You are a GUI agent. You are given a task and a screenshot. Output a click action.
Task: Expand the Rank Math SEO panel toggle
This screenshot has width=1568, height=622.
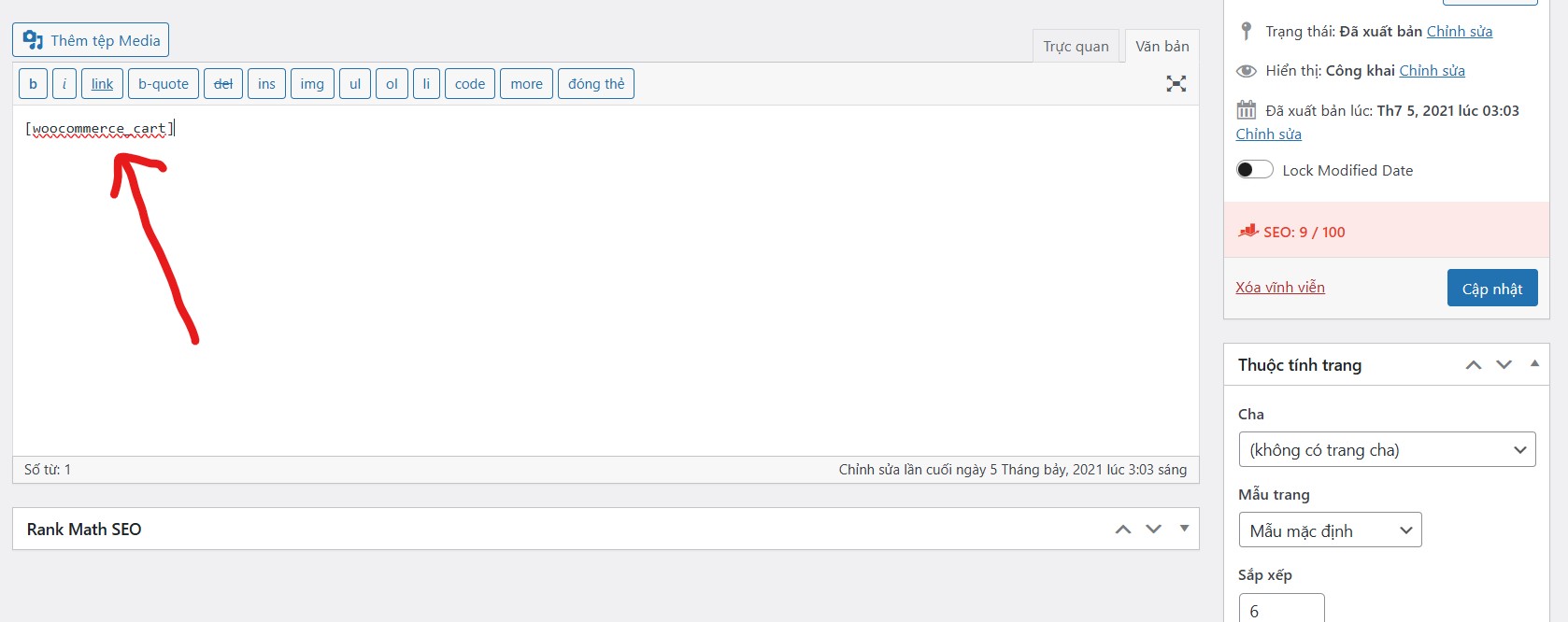tap(1184, 529)
